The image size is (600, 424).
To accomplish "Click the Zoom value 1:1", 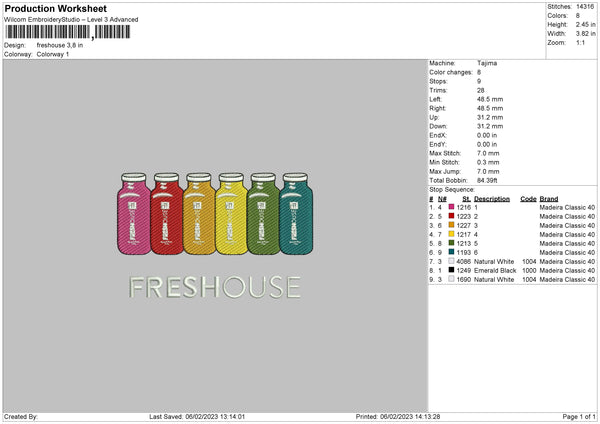I will pyautogui.click(x=580, y=42).
